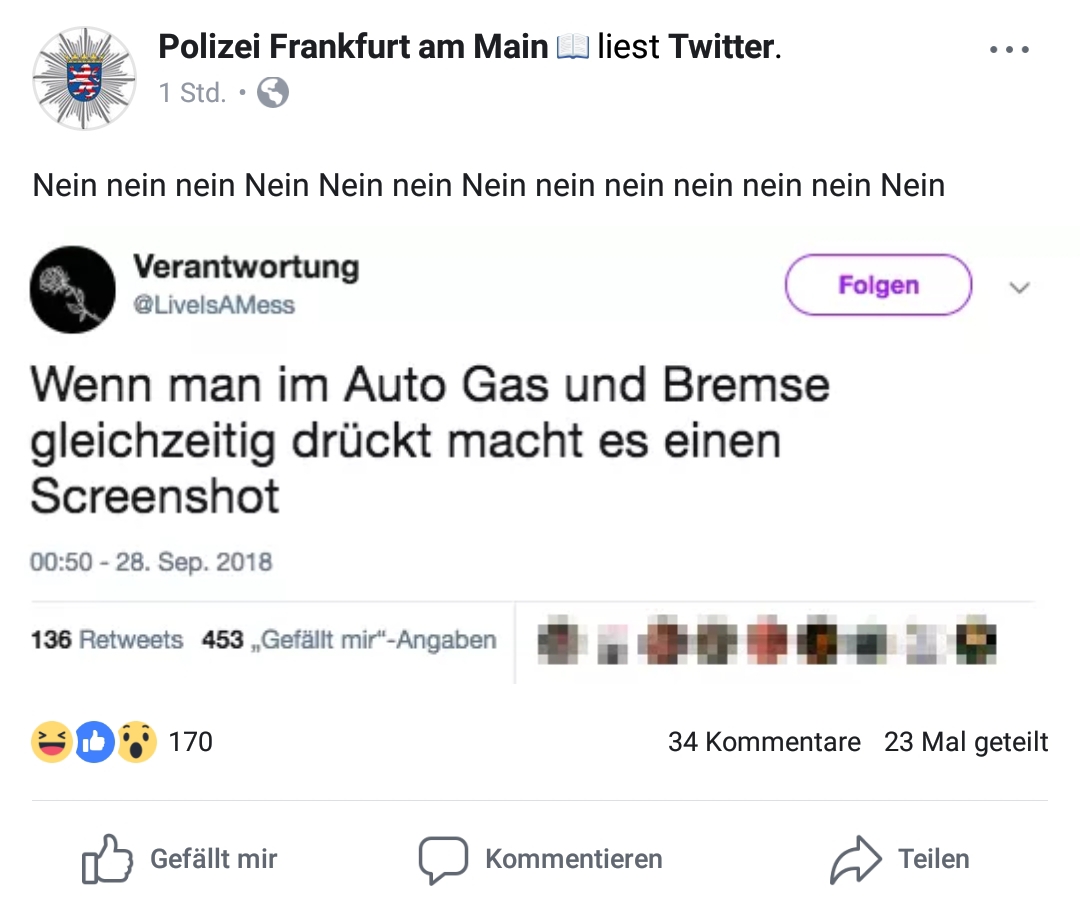Click the 1 Std. post timestamp
This screenshot has height=906, width=1080.
[x=192, y=93]
